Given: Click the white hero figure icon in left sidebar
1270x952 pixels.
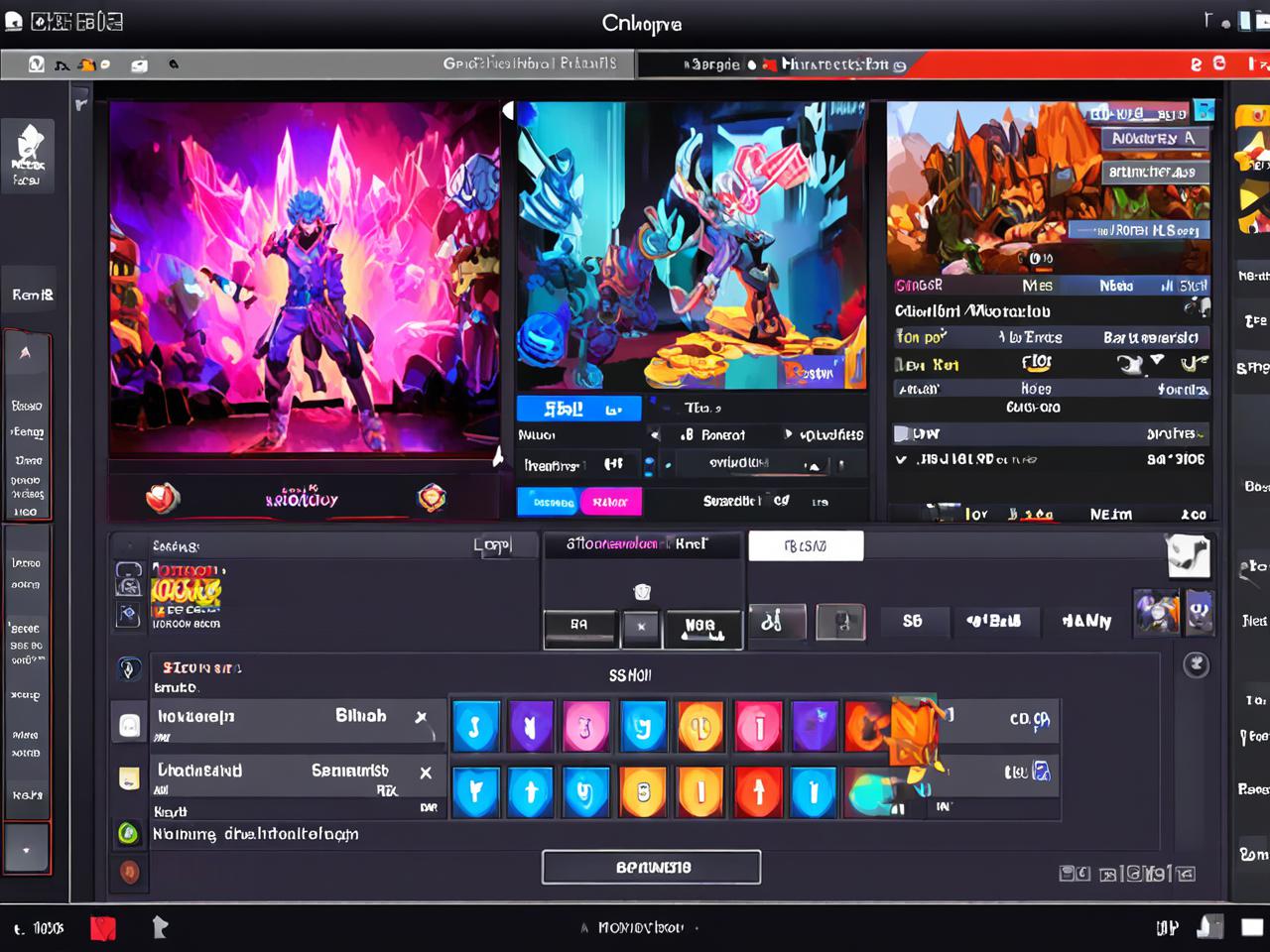Looking at the screenshot, I should pyautogui.click(x=29, y=155).
